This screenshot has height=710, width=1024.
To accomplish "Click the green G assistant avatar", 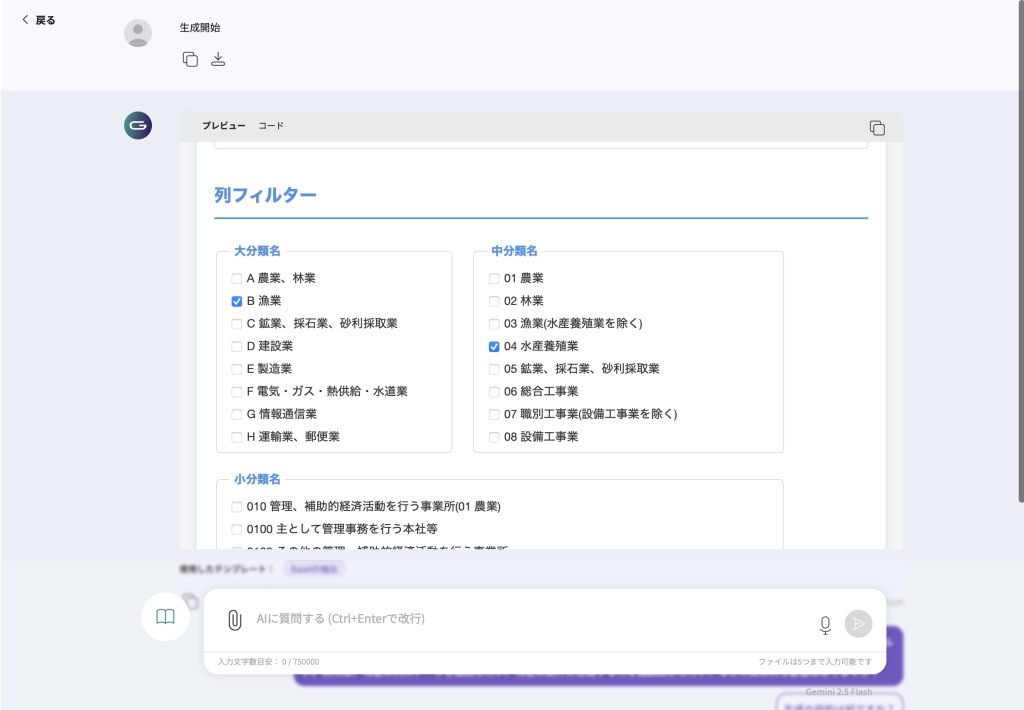I will (x=138, y=125).
